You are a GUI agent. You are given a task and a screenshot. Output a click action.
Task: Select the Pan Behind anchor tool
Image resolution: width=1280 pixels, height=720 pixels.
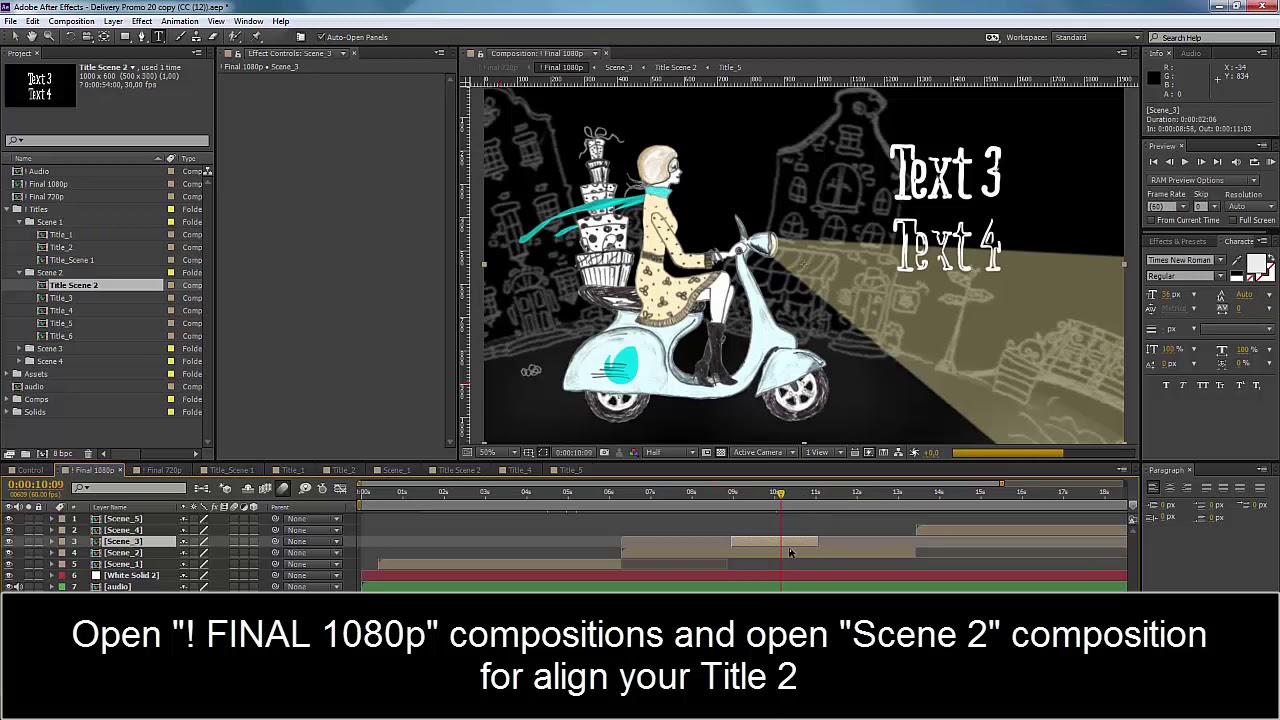point(104,37)
